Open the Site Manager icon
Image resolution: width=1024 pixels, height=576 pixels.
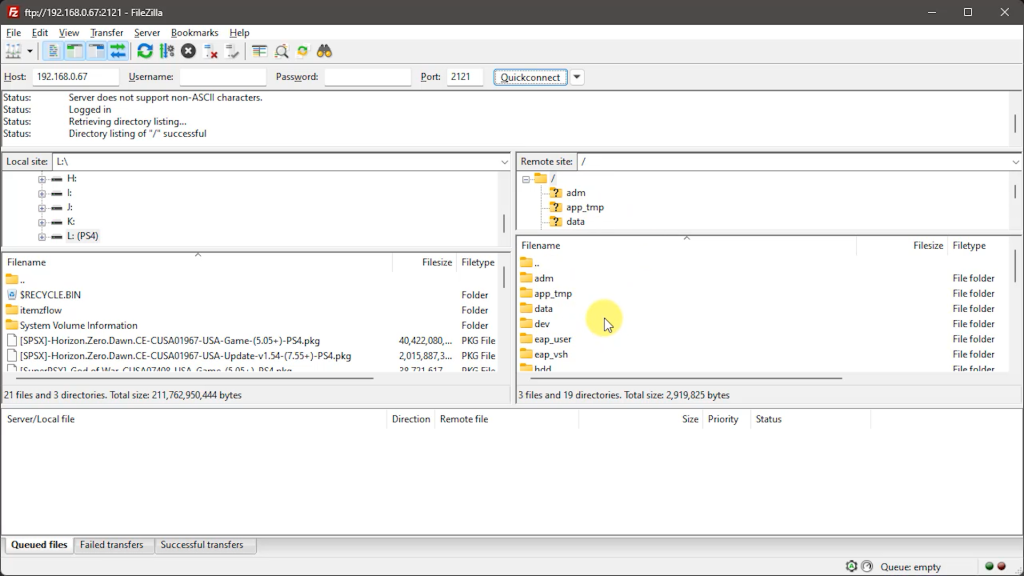coord(13,51)
